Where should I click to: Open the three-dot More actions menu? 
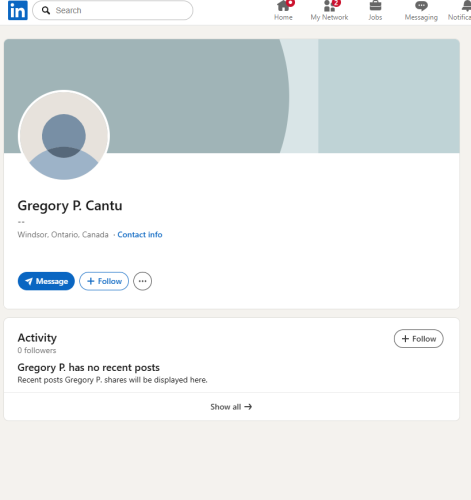[143, 281]
